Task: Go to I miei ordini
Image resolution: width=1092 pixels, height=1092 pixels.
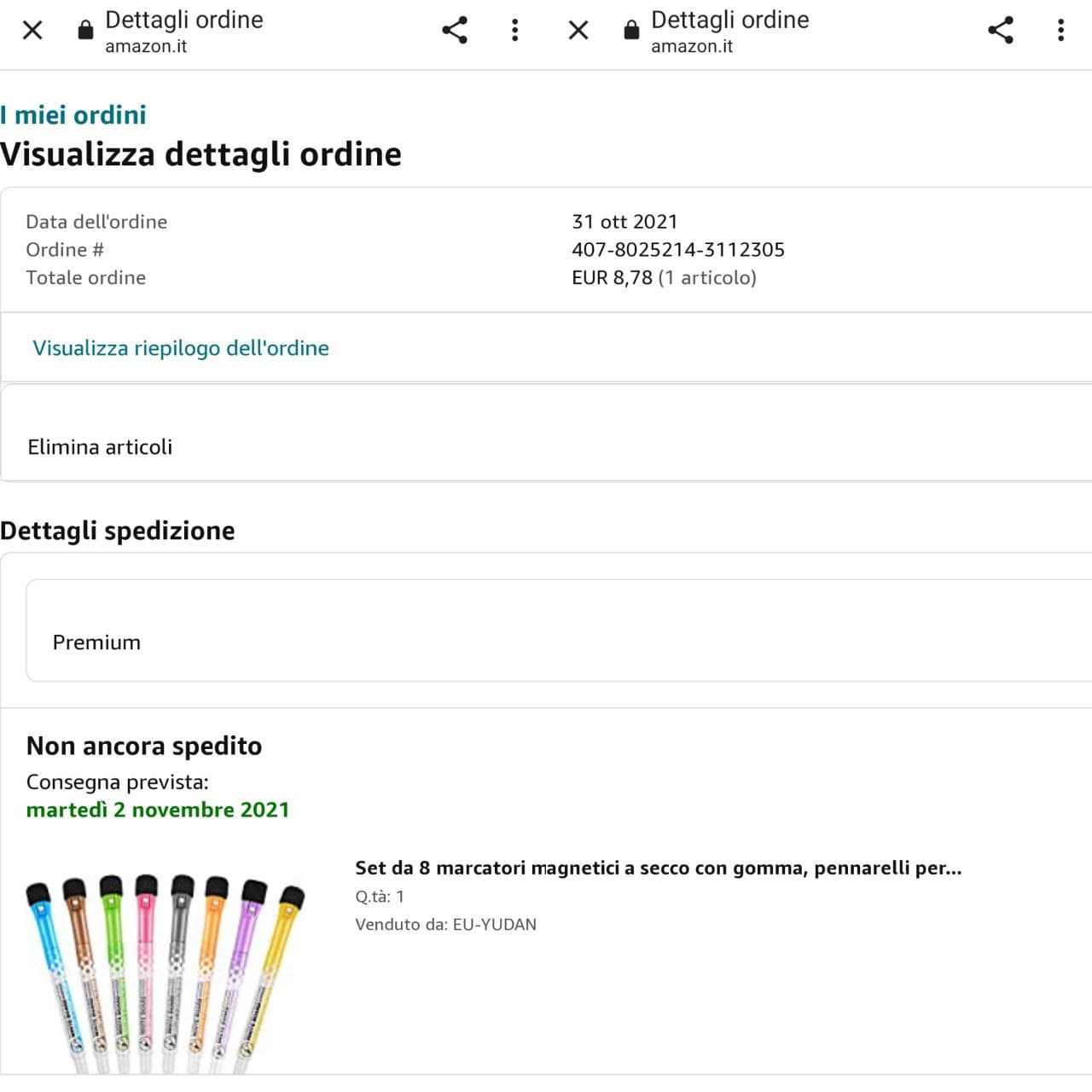Action: (x=73, y=115)
